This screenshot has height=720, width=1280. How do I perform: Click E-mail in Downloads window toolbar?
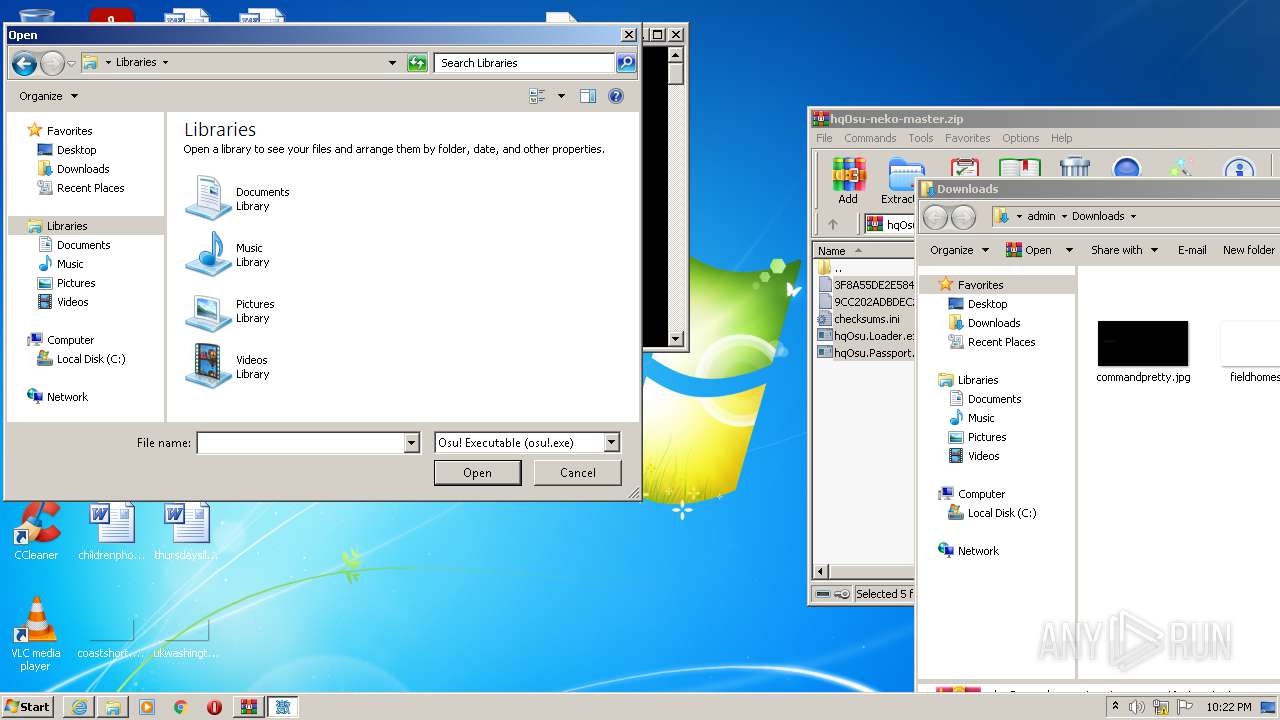(x=1192, y=250)
